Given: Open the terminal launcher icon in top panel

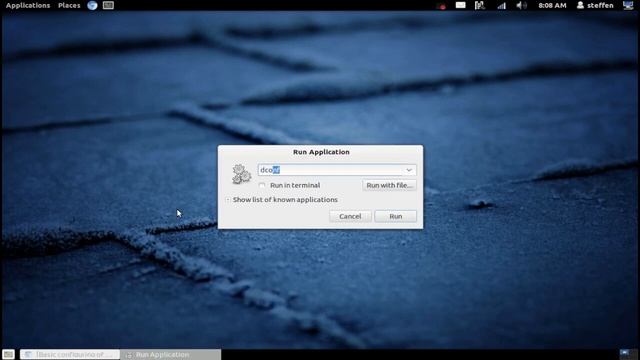Looking at the screenshot, I should 108,5.
